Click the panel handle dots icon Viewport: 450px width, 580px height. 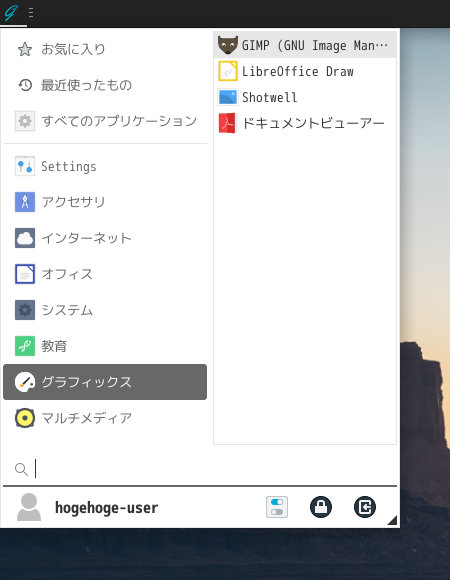(x=31, y=12)
